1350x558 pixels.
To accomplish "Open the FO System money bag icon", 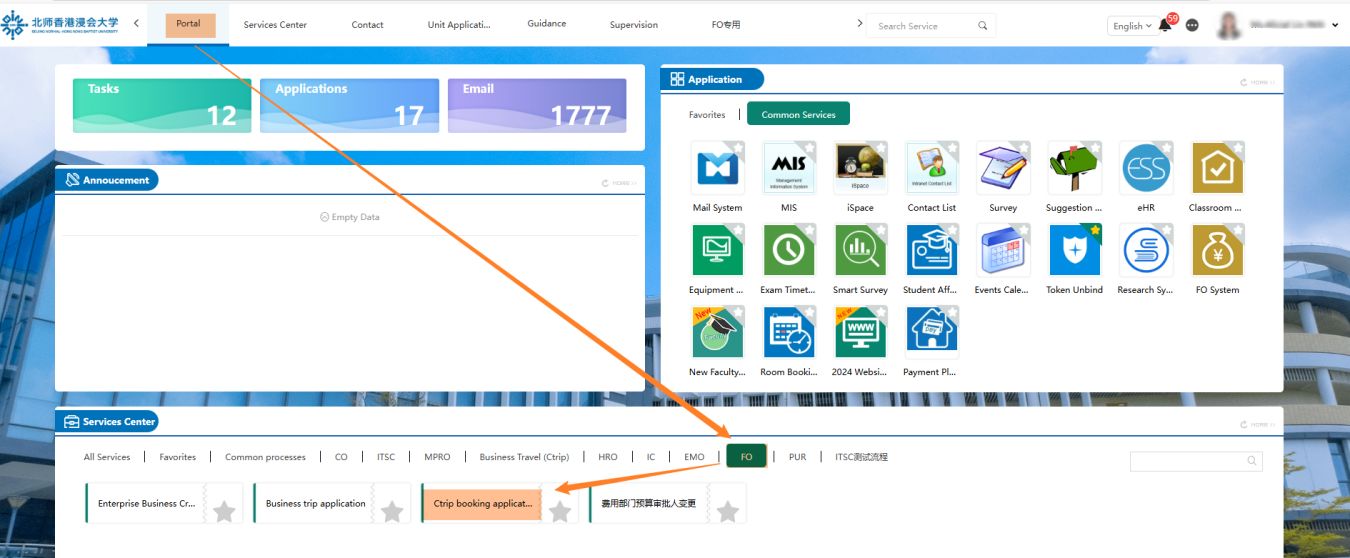I will point(1217,250).
